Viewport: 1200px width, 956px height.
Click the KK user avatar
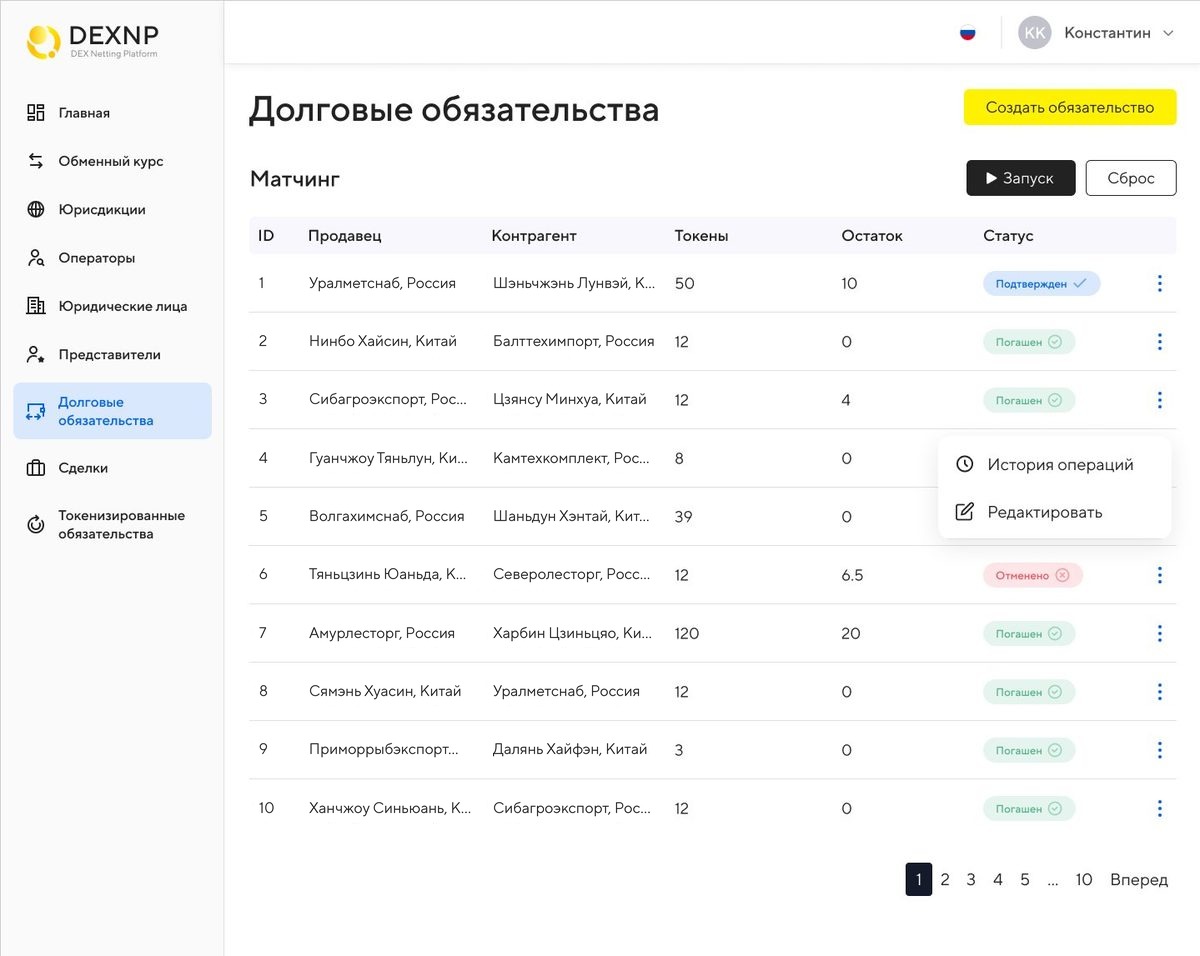pos(1035,33)
